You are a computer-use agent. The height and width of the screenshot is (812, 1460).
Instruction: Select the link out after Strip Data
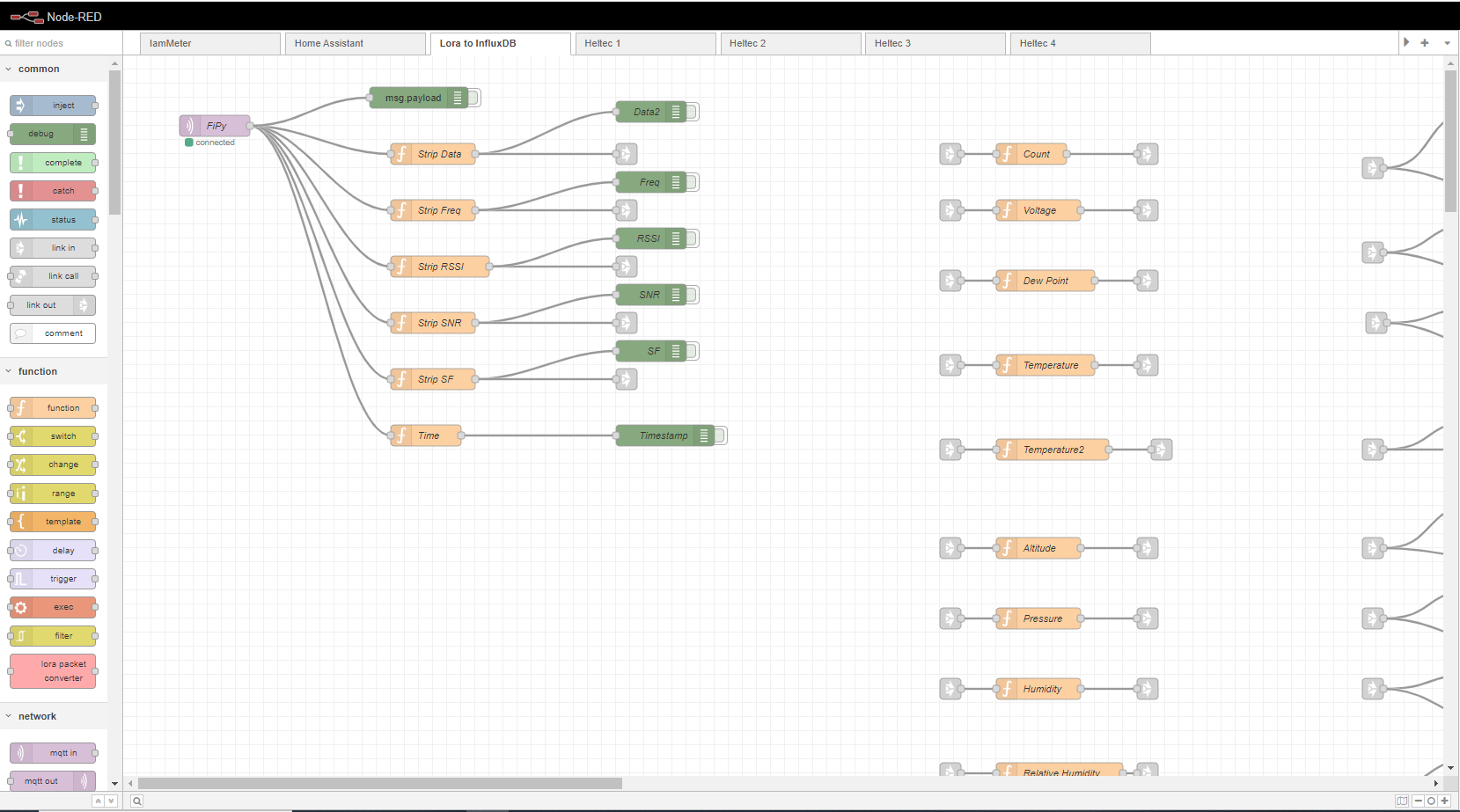[x=626, y=154]
